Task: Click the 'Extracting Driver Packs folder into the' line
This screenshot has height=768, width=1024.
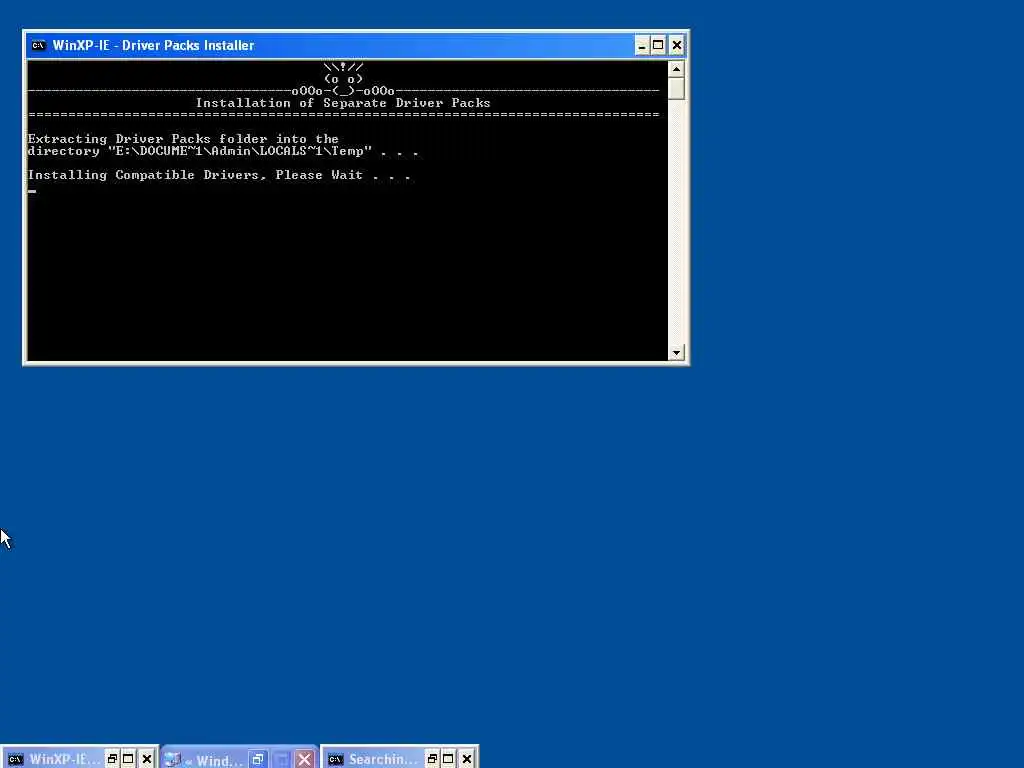Action: pos(183,138)
